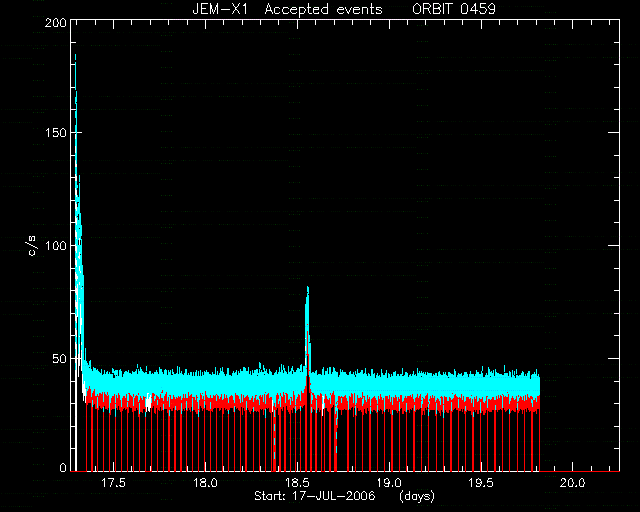Click the 0 label at the y-axis origin
This screenshot has width=640, height=512.
pos(63,467)
